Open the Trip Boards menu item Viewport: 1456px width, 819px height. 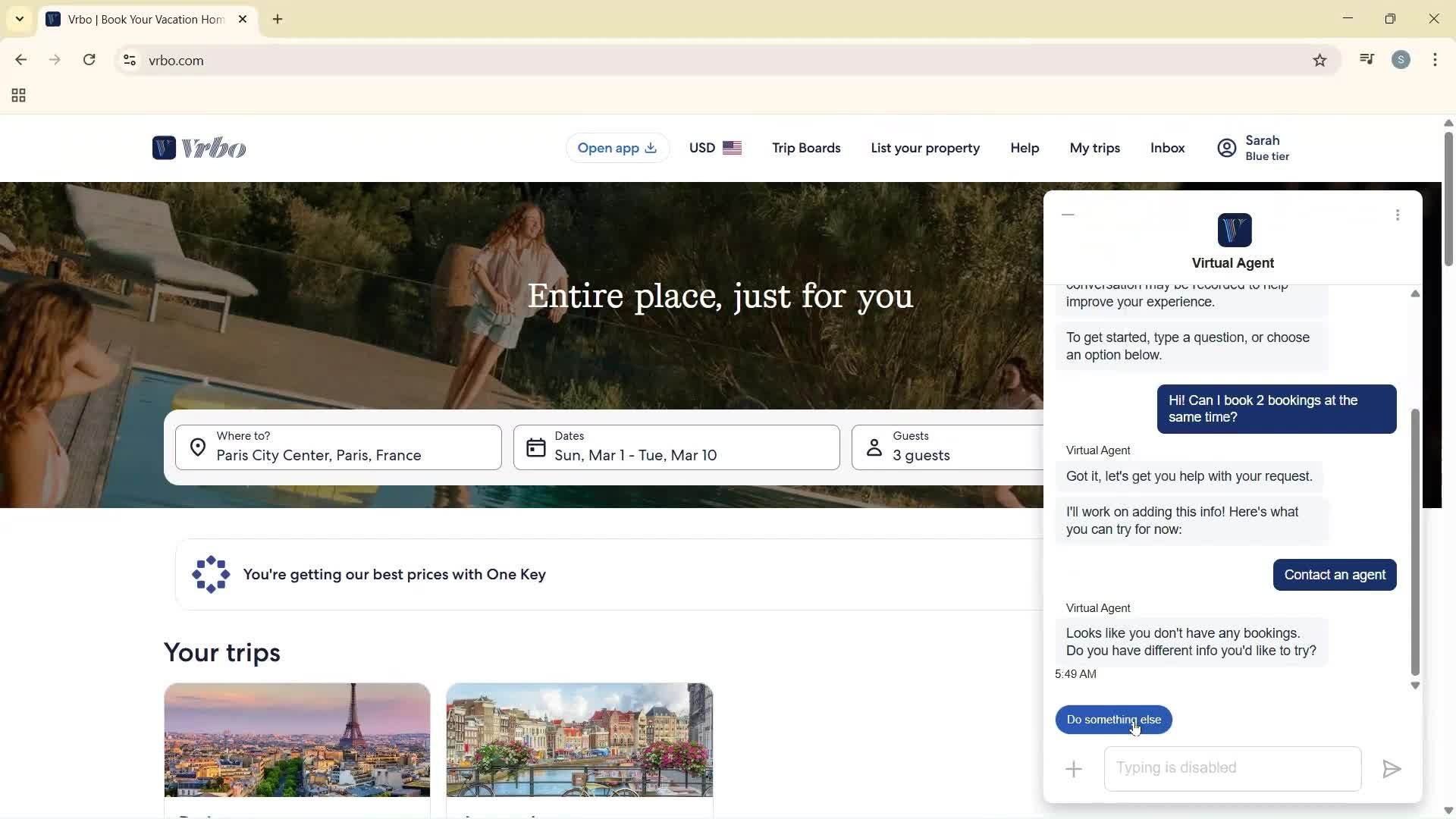[806, 148]
